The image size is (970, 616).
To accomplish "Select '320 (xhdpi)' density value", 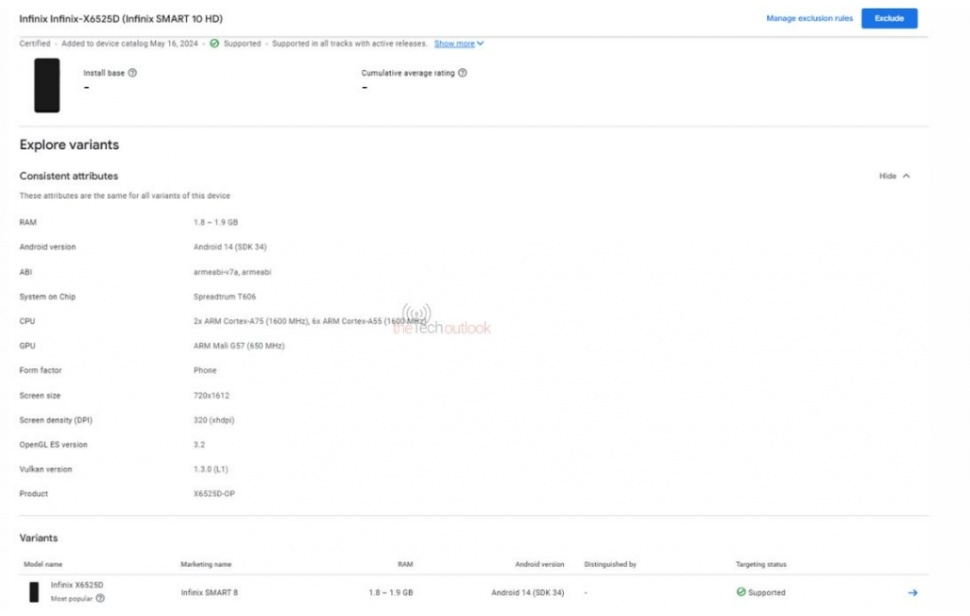I will [x=213, y=421].
